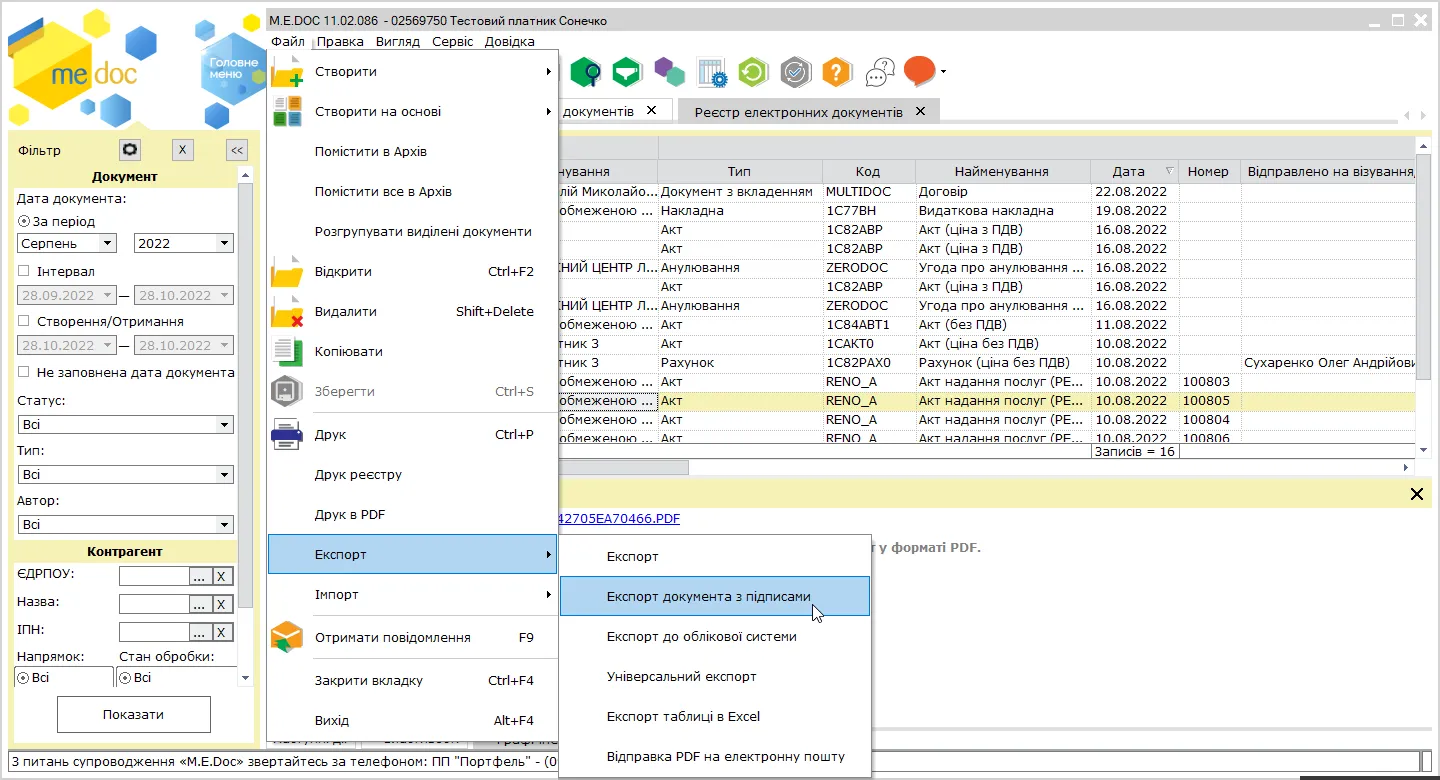
Task: Open the Автор dropdown
Action: point(224,525)
